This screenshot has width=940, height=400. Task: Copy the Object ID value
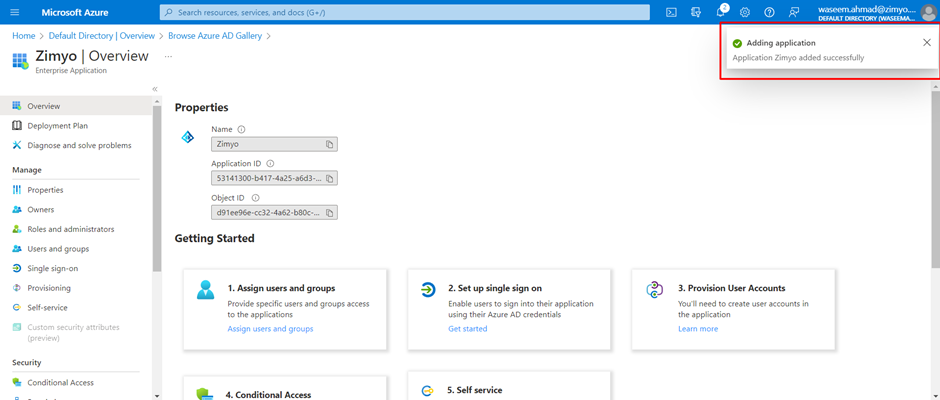329,212
